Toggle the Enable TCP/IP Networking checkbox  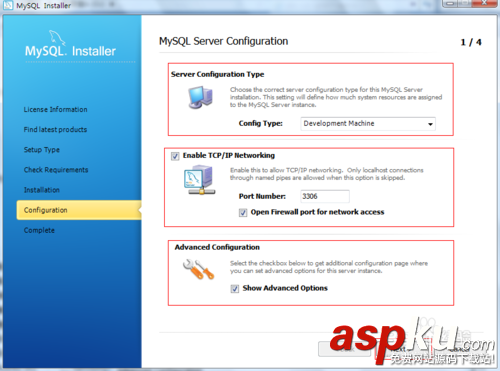point(175,156)
